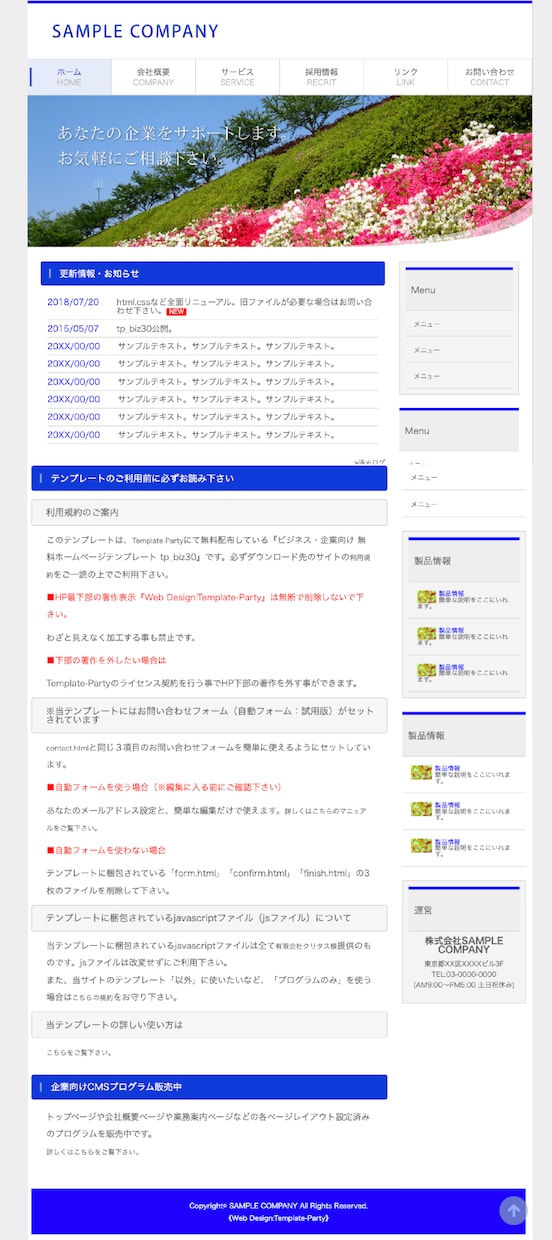Click the javascriptファイル（jsファイル）について subheading
The width and height of the screenshot is (552, 1240).
[209, 918]
